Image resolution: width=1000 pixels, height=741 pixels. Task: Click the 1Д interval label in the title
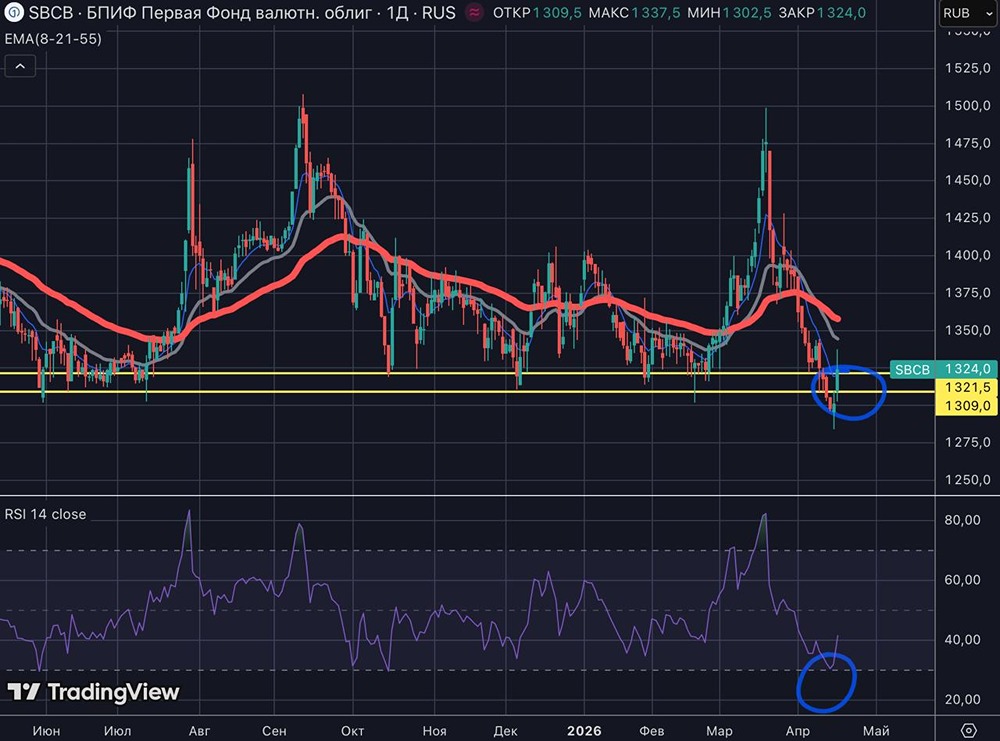click(397, 13)
